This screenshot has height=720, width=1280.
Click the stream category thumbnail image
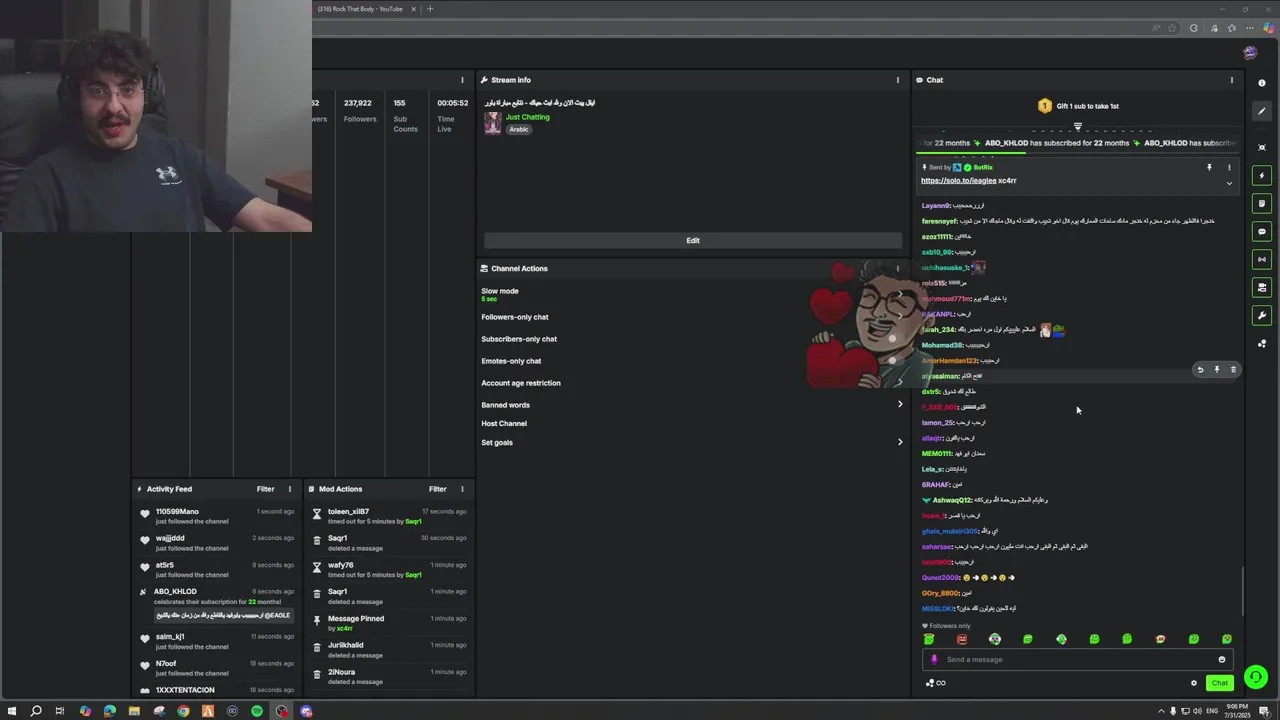tap(492, 123)
